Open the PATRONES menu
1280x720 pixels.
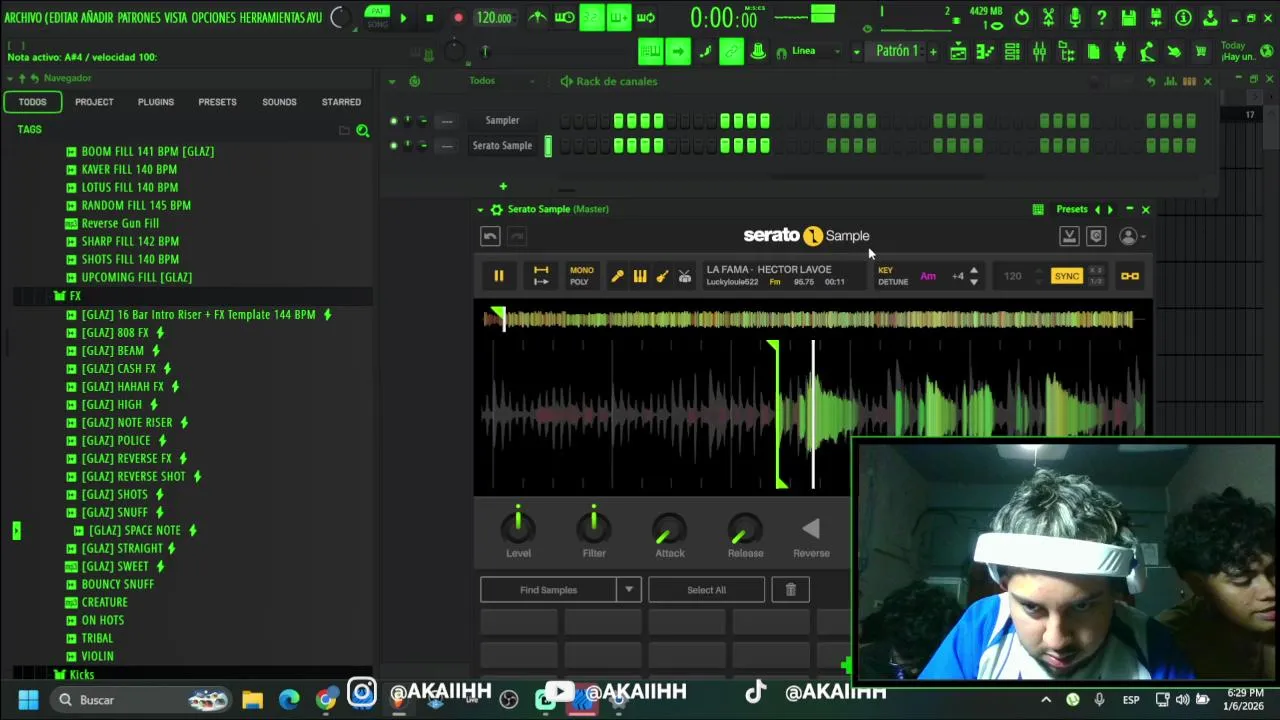[139, 18]
